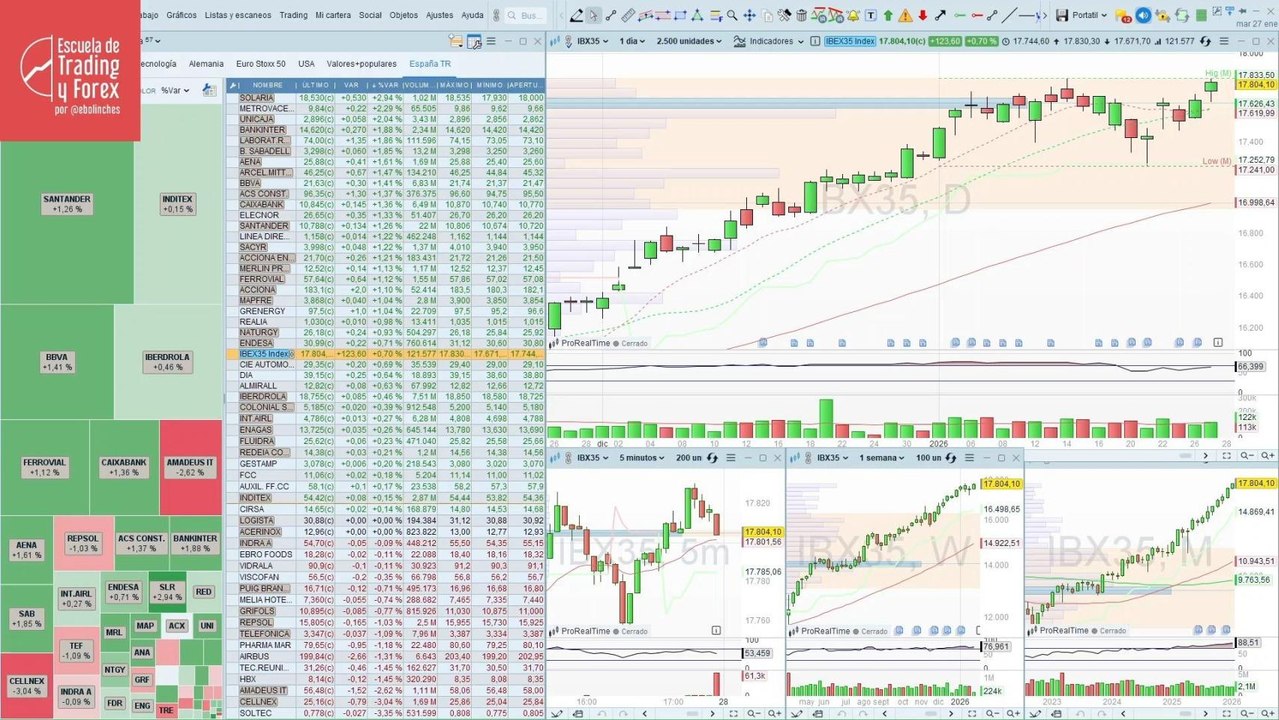Select the GRIFOLS row in the list
The width and height of the screenshot is (1279, 720).
pyautogui.click(x=386, y=610)
